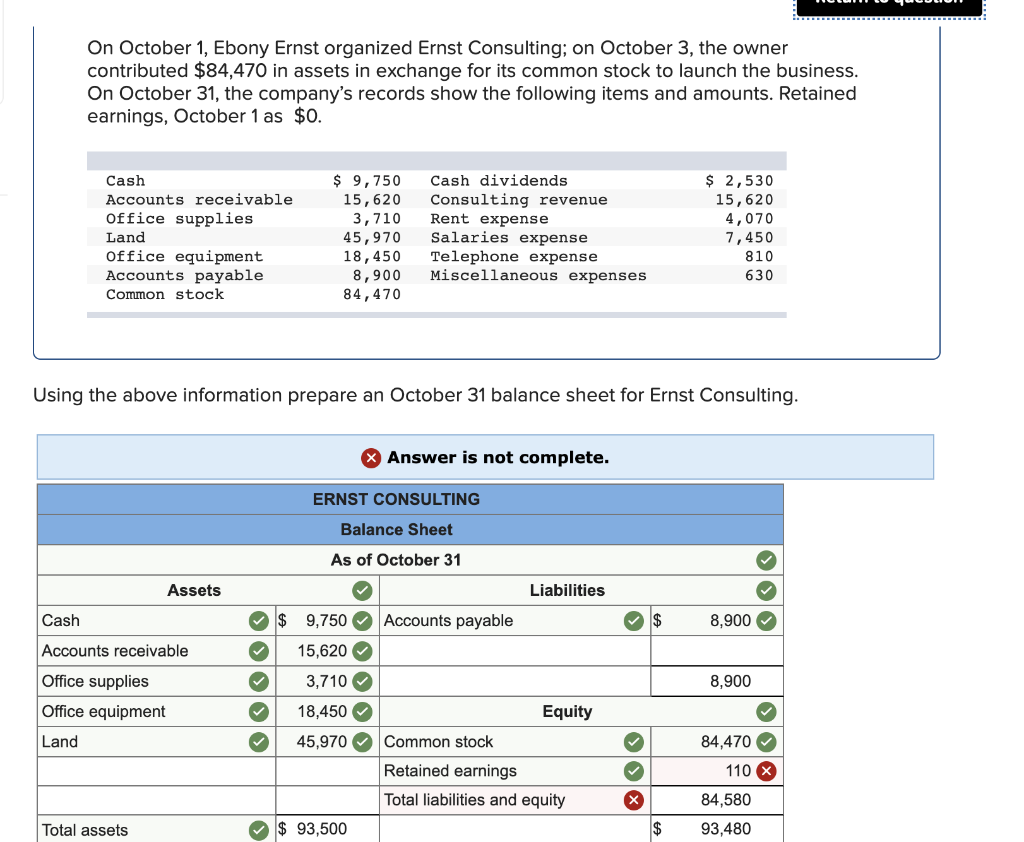Click the green check beside 45,970 balance amount
1024x842 pixels.
(x=362, y=742)
